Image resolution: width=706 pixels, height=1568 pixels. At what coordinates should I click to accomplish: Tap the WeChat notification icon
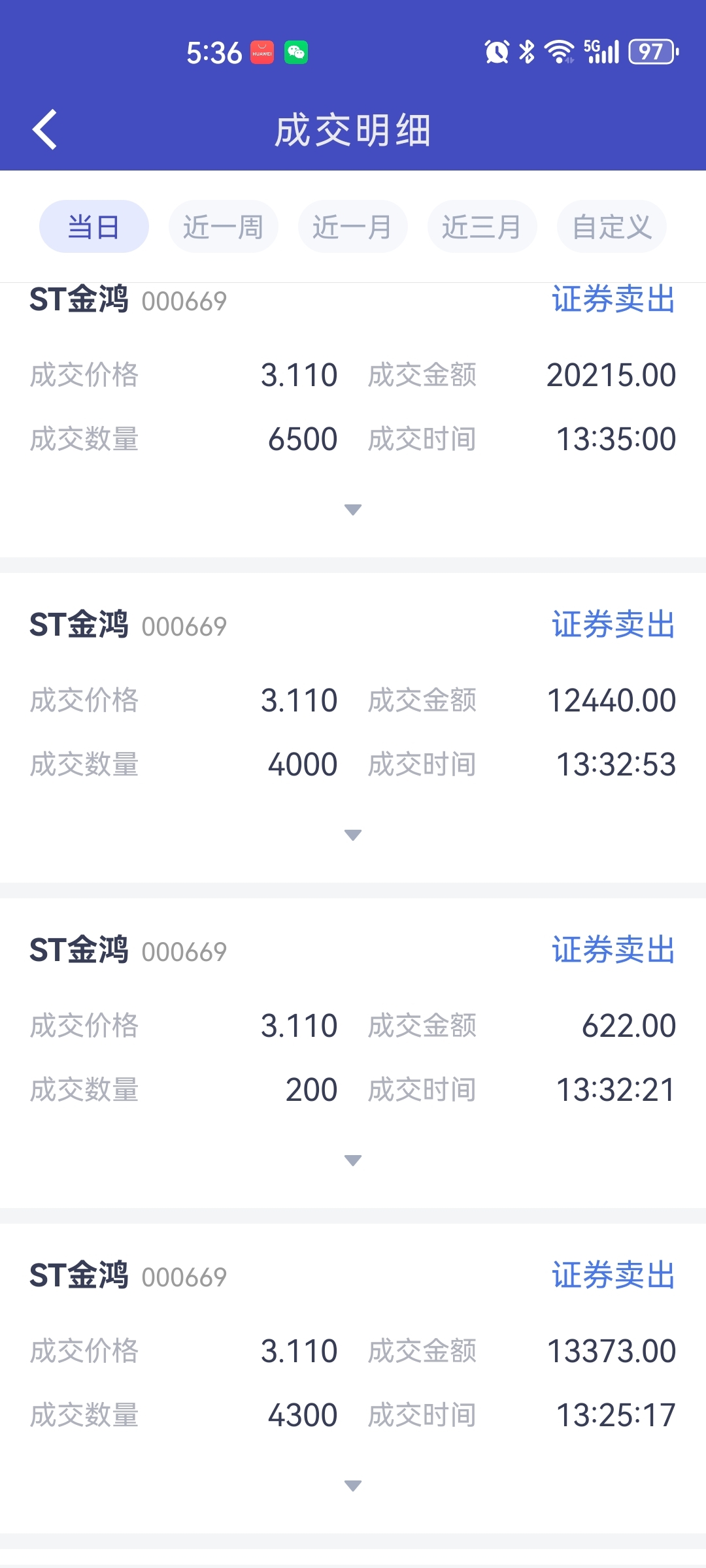tap(296, 52)
